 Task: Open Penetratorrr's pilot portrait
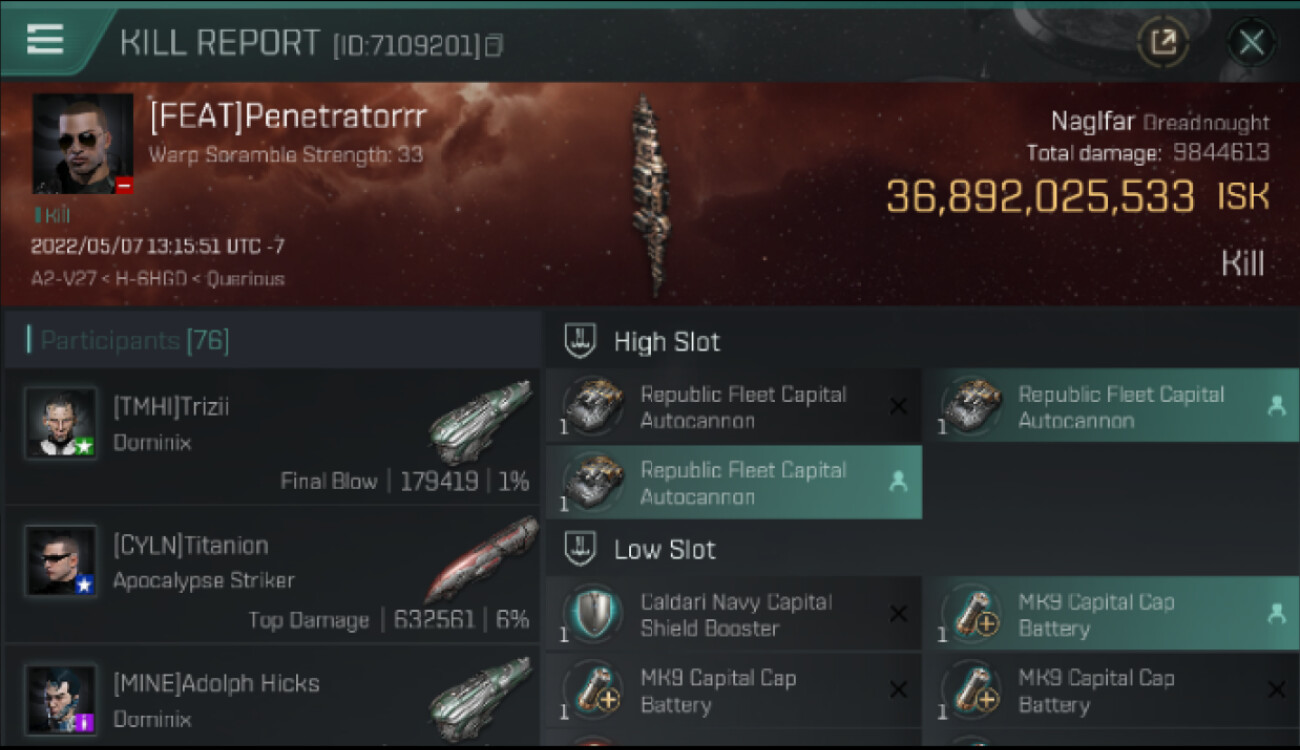pyautogui.click(x=83, y=144)
